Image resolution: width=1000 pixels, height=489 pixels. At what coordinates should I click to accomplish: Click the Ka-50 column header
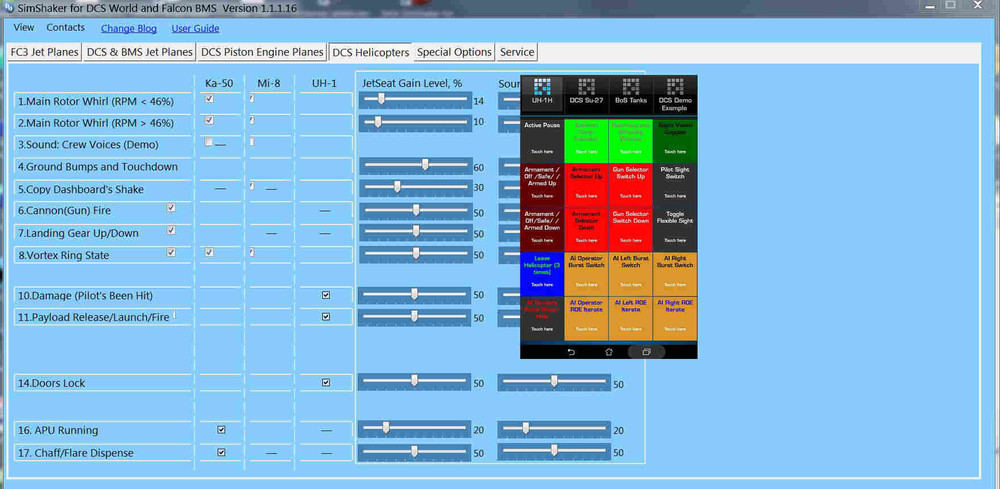[x=220, y=83]
